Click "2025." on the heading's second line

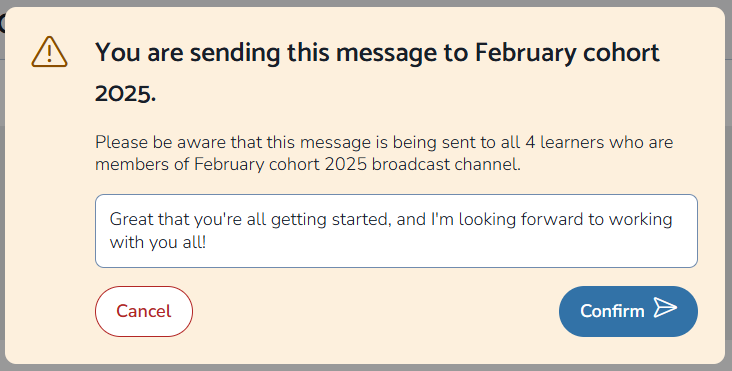(126, 94)
